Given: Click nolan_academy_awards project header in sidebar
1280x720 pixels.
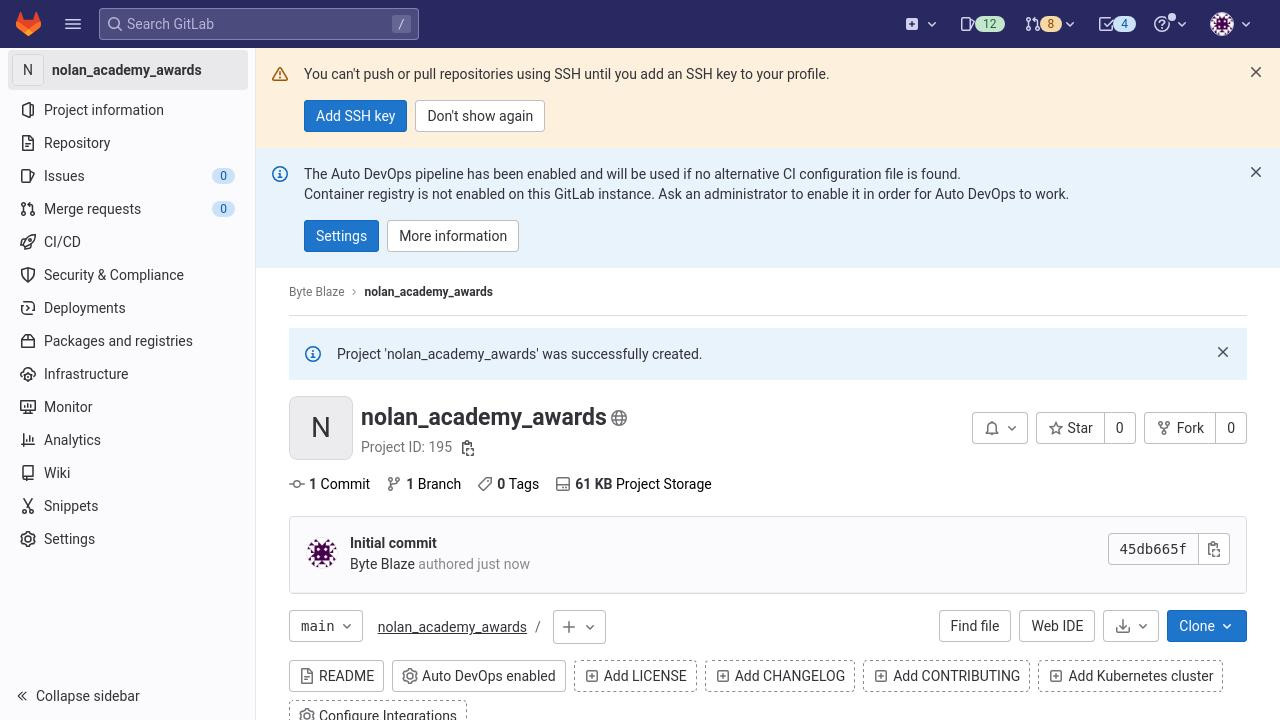Looking at the screenshot, I should point(128,70).
